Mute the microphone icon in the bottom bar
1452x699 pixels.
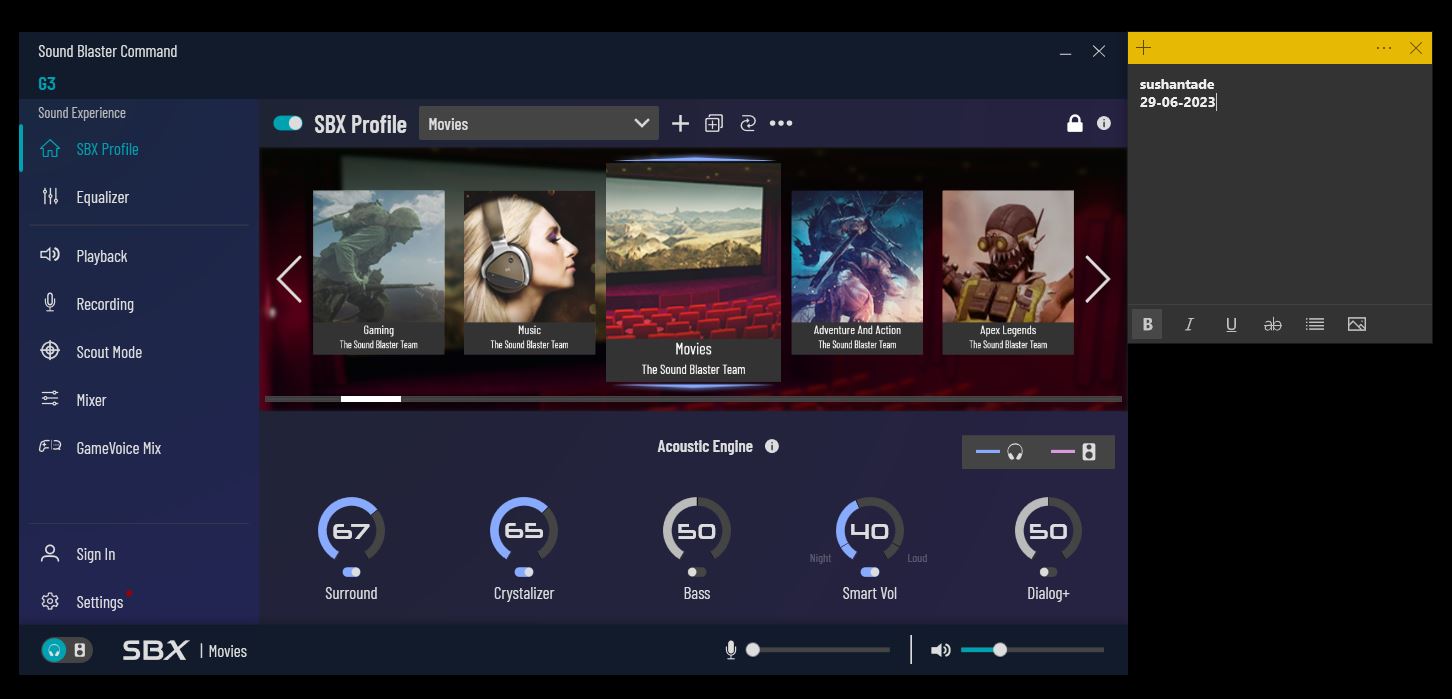click(731, 650)
